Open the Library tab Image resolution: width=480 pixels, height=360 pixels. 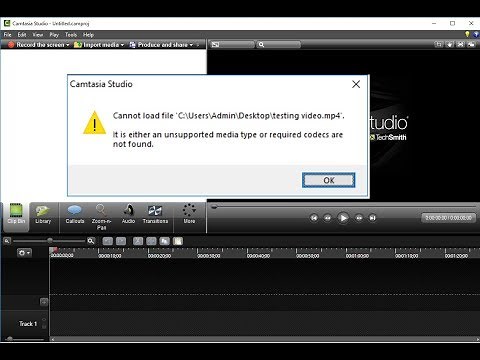coord(43,214)
